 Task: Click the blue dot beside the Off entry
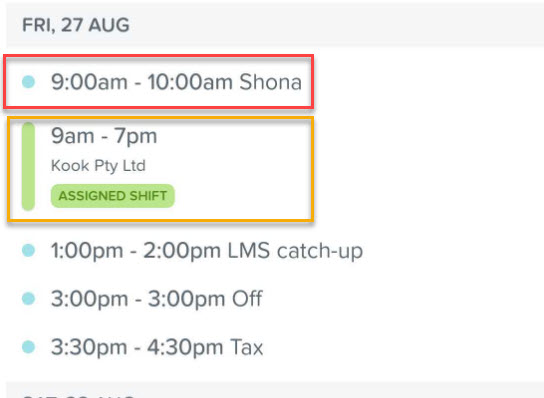tap(28, 298)
